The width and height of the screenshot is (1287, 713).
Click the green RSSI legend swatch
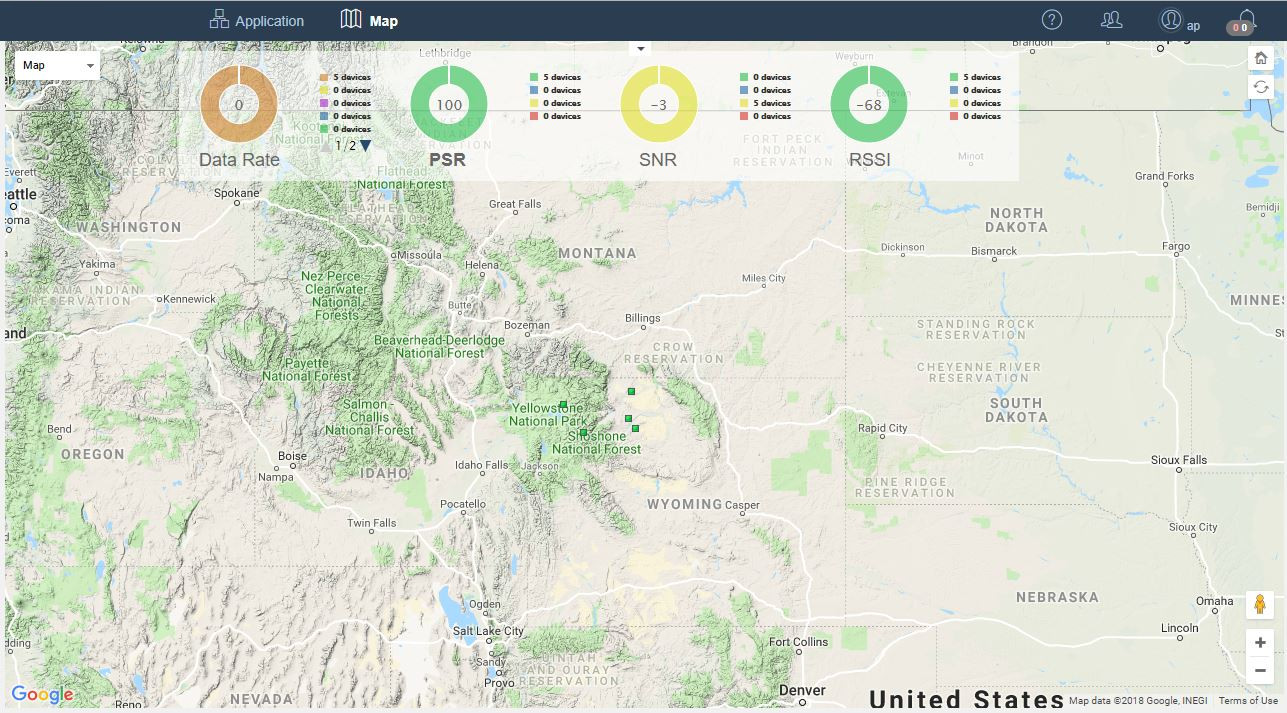coord(954,77)
